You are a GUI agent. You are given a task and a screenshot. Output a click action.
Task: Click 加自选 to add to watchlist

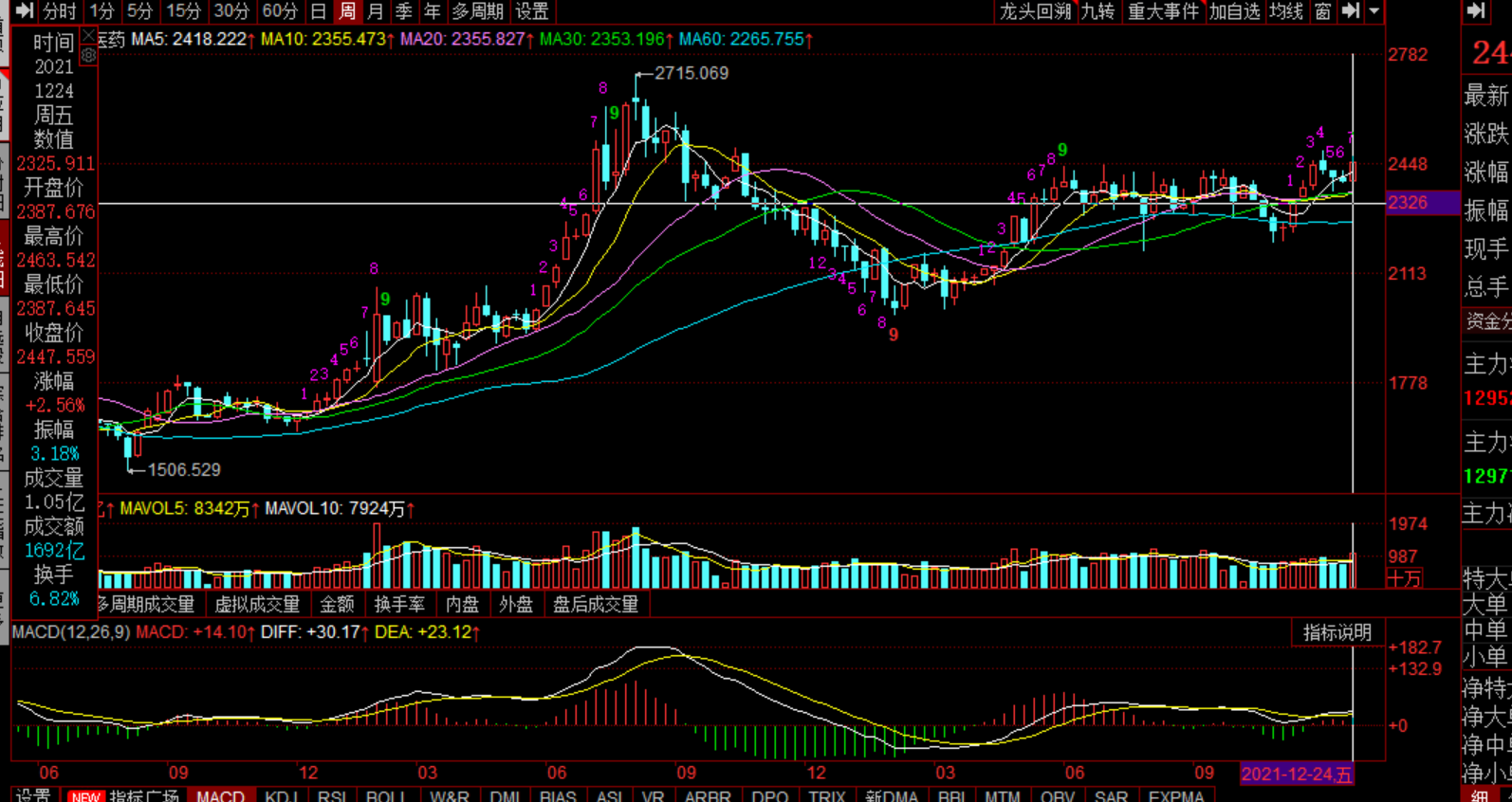click(1234, 11)
